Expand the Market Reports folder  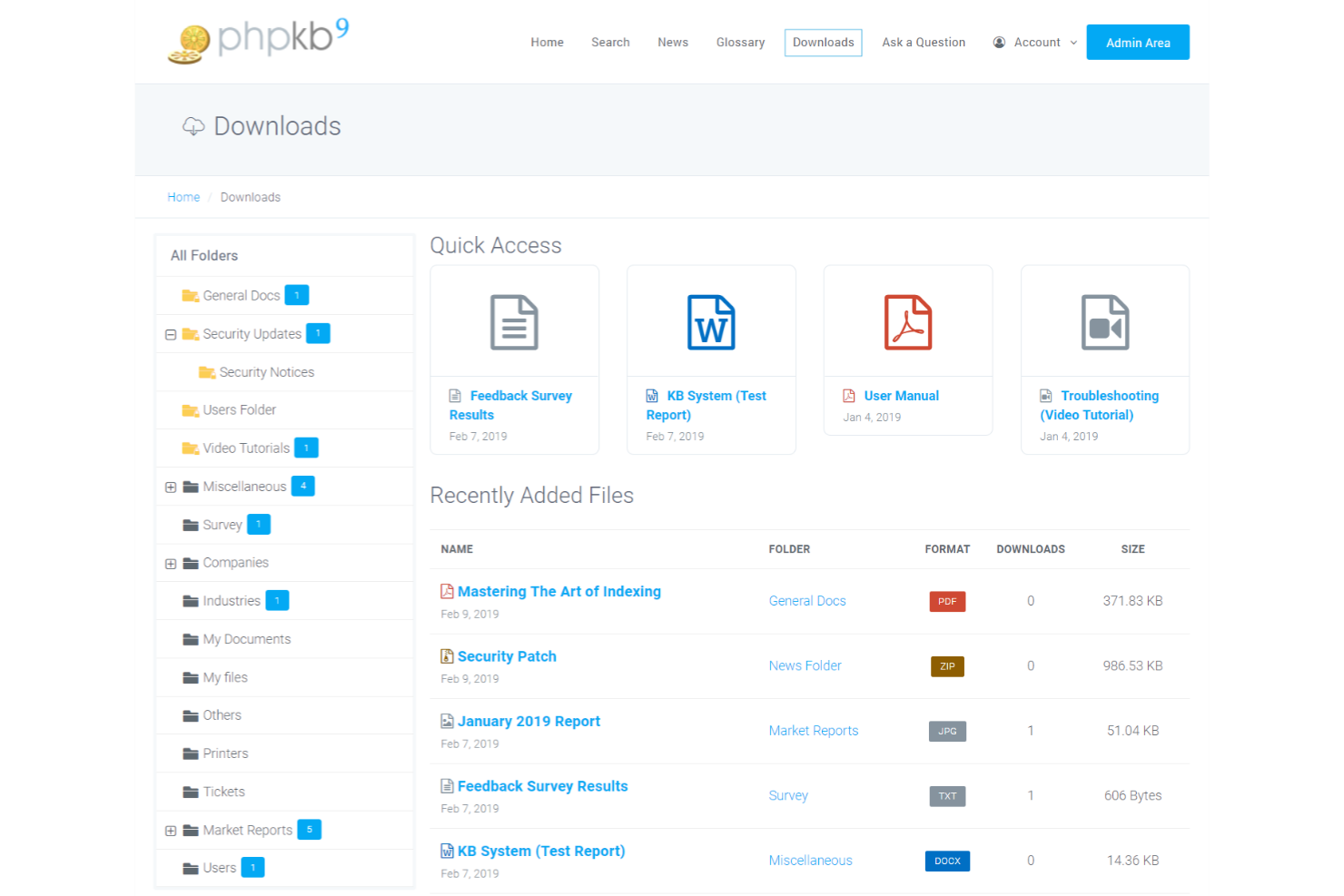pos(171,831)
